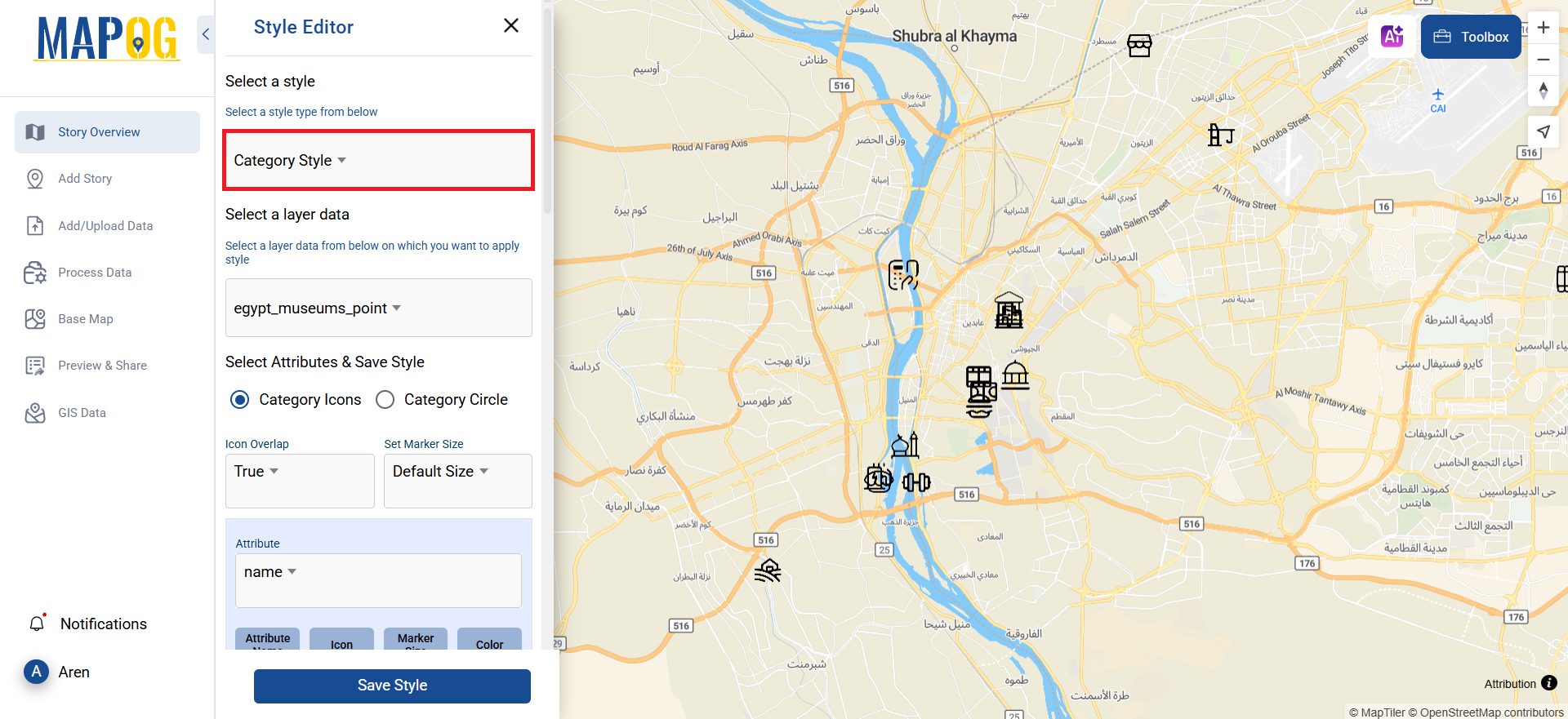Image resolution: width=1568 pixels, height=719 pixels.
Task: Click the mosque-shaped museum marker
Action: click(905, 445)
